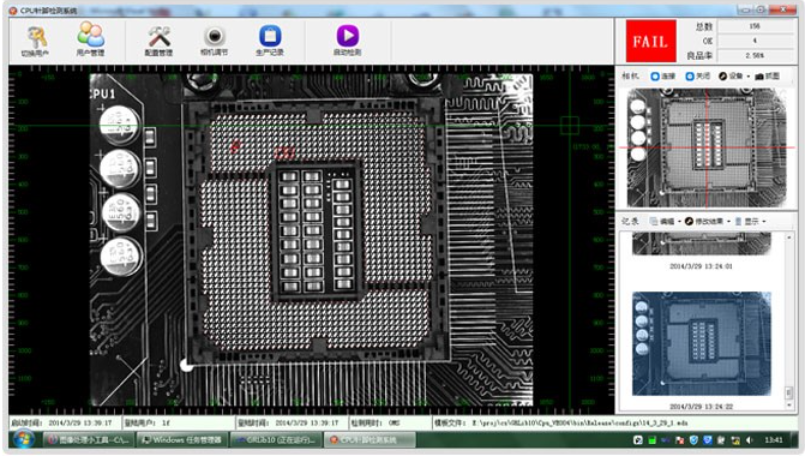Switch to Windows Task Manager taskbar item
Image resolution: width=805 pixels, height=456 pixels.
coord(182,439)
